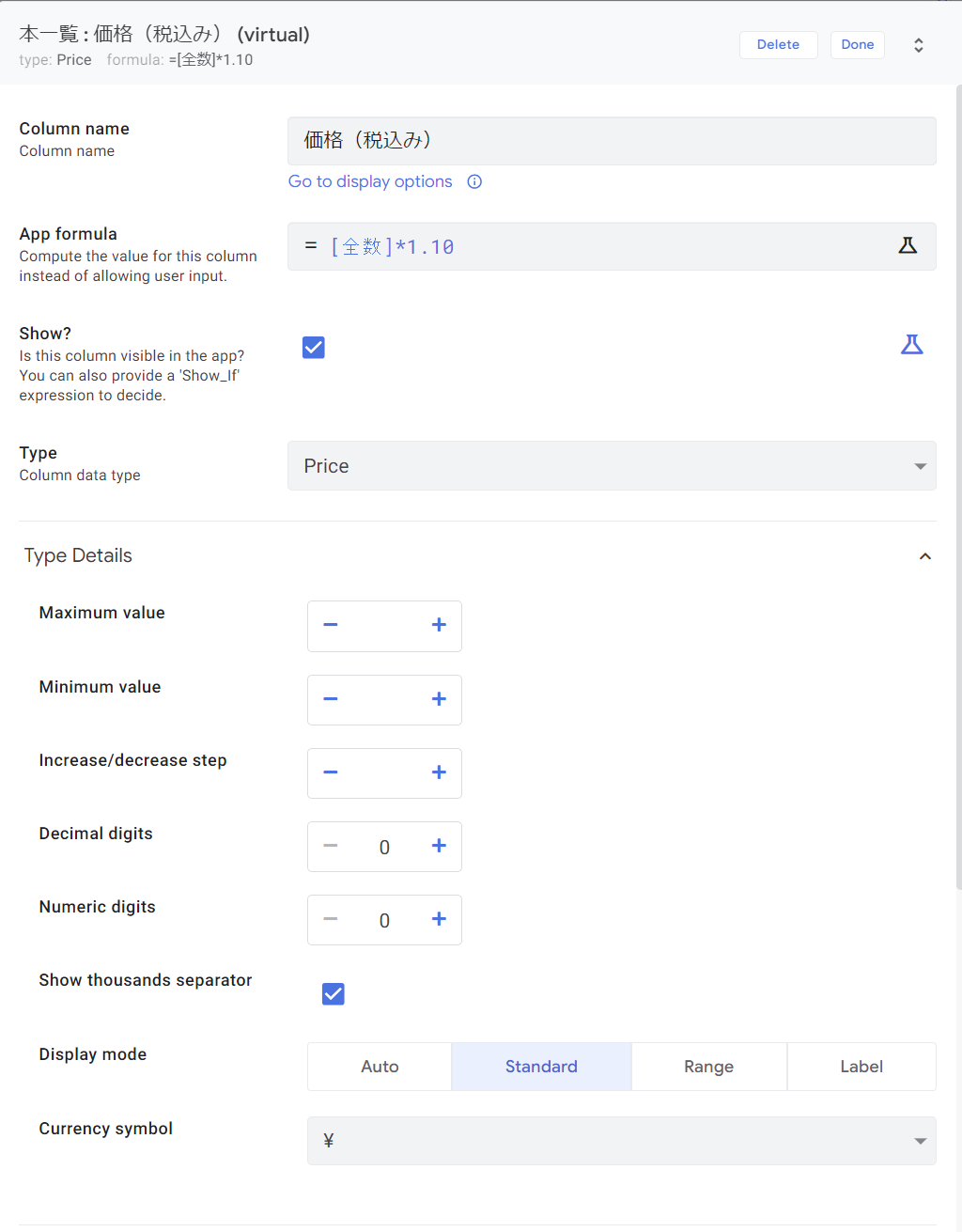Decrease Minimum value with minus icon

coord(331,700)
